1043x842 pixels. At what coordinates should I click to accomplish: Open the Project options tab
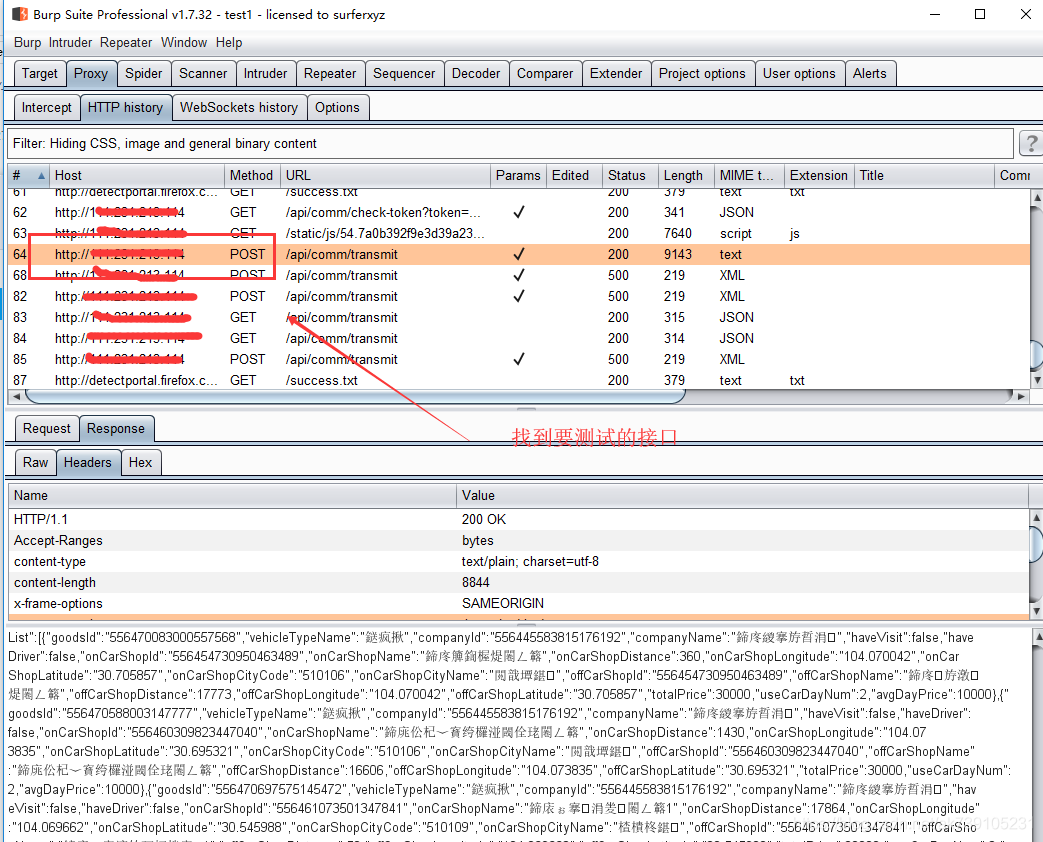[702, 73]
